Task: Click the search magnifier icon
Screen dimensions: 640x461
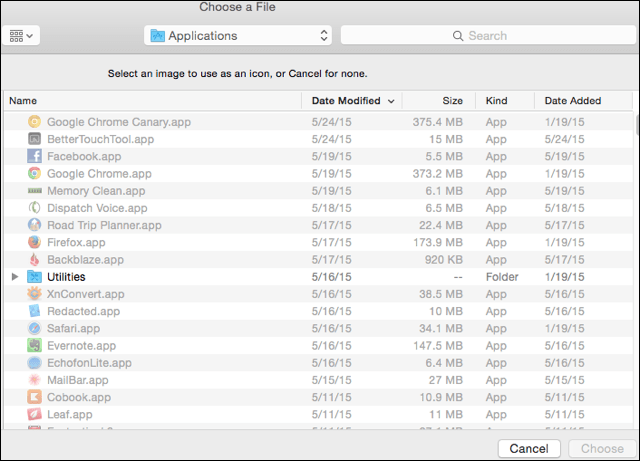Action: click(458, 36)
